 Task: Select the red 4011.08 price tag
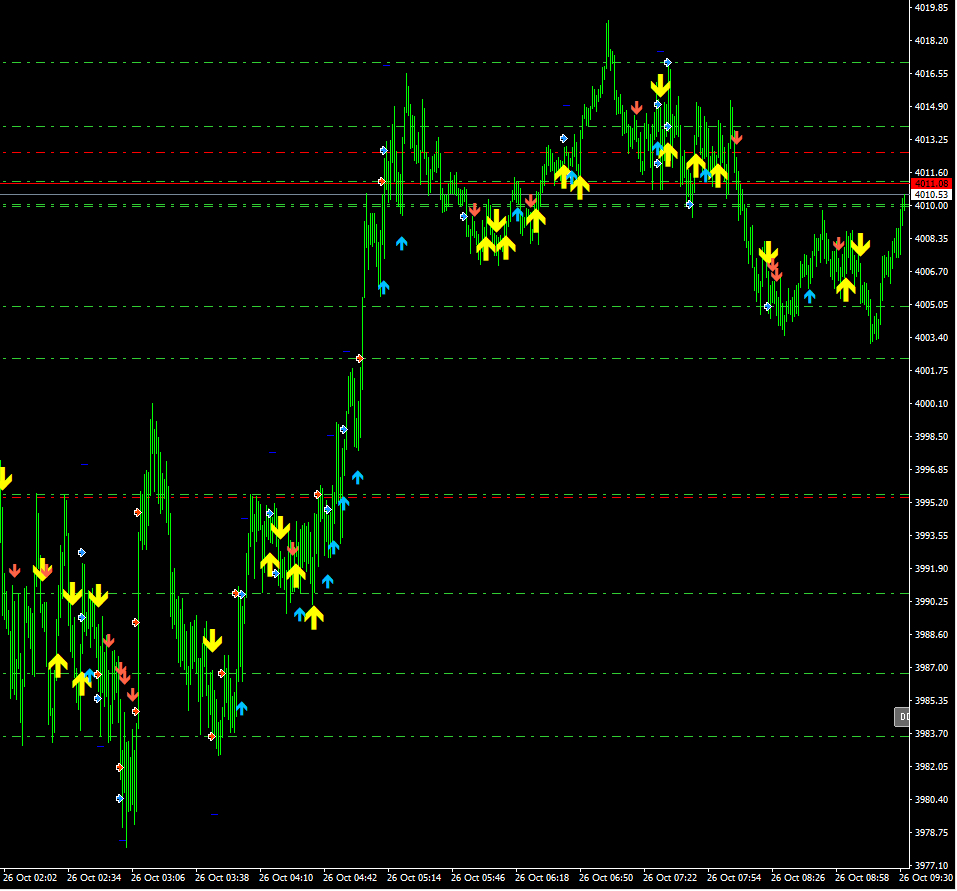tap(931, 184)
